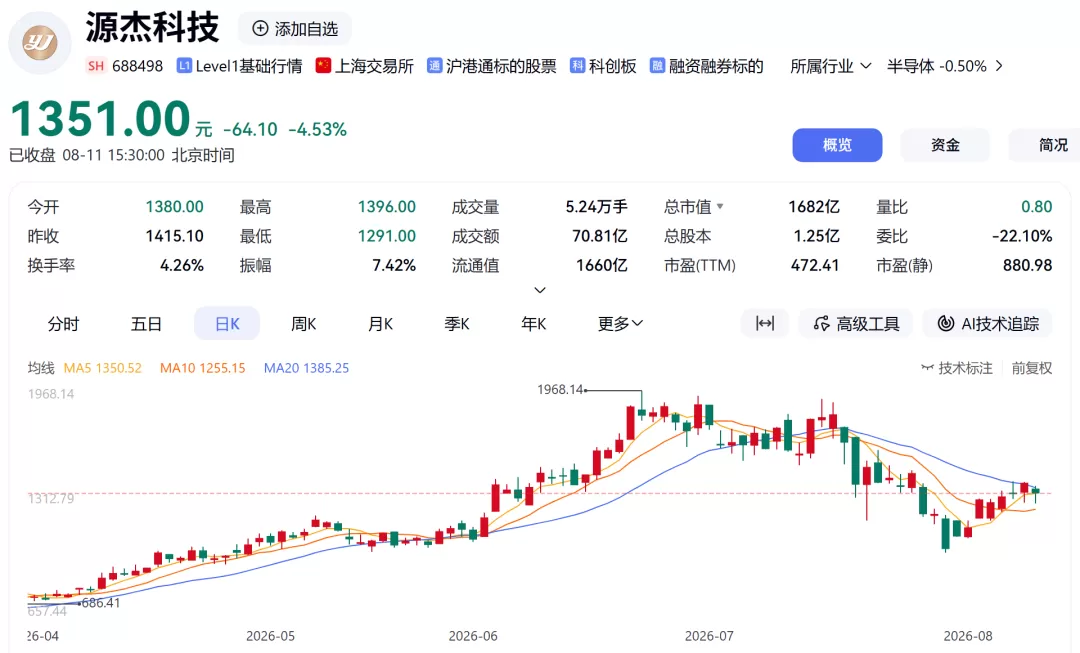The height and width of the screenshot is (653, 1080).
Task: Switch to the 概览 tab
Action: [837, 145]
